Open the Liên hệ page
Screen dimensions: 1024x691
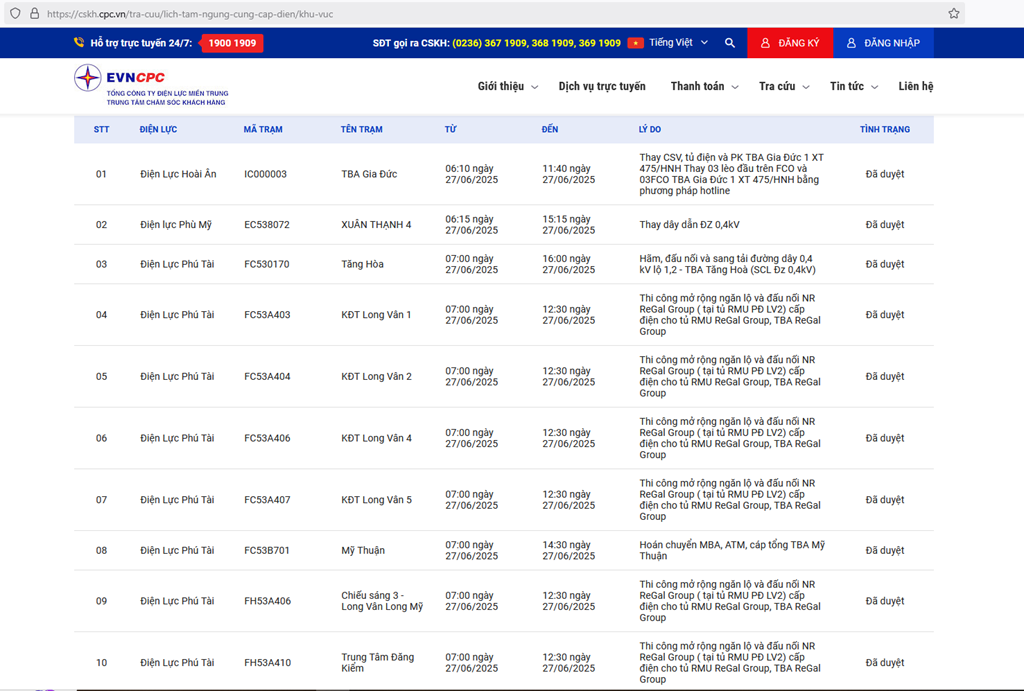[x=916, y=86]
